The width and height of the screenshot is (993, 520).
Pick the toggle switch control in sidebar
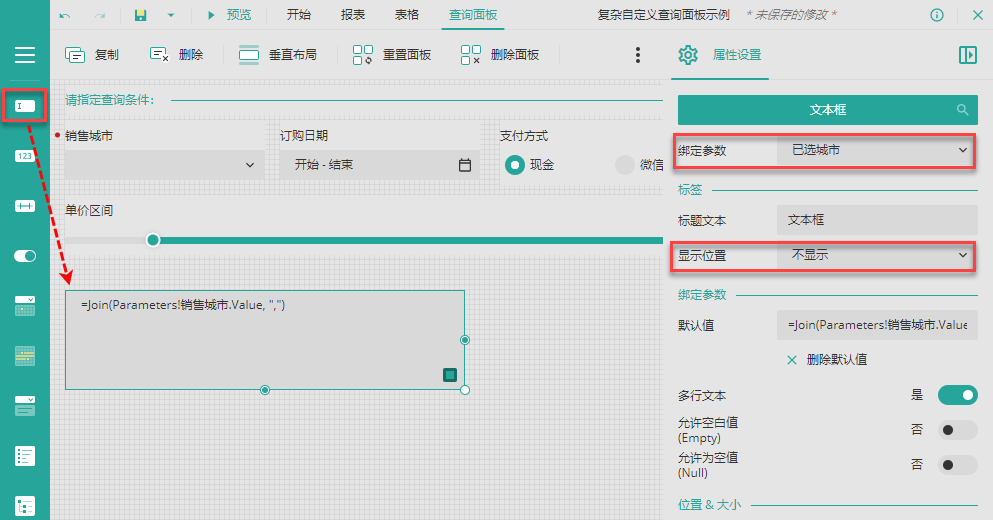tap(25, 256)
